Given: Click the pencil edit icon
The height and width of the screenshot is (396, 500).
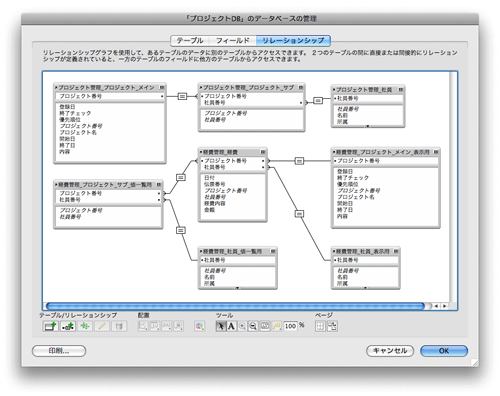Looking at the screenshot, I should point(102,326).
